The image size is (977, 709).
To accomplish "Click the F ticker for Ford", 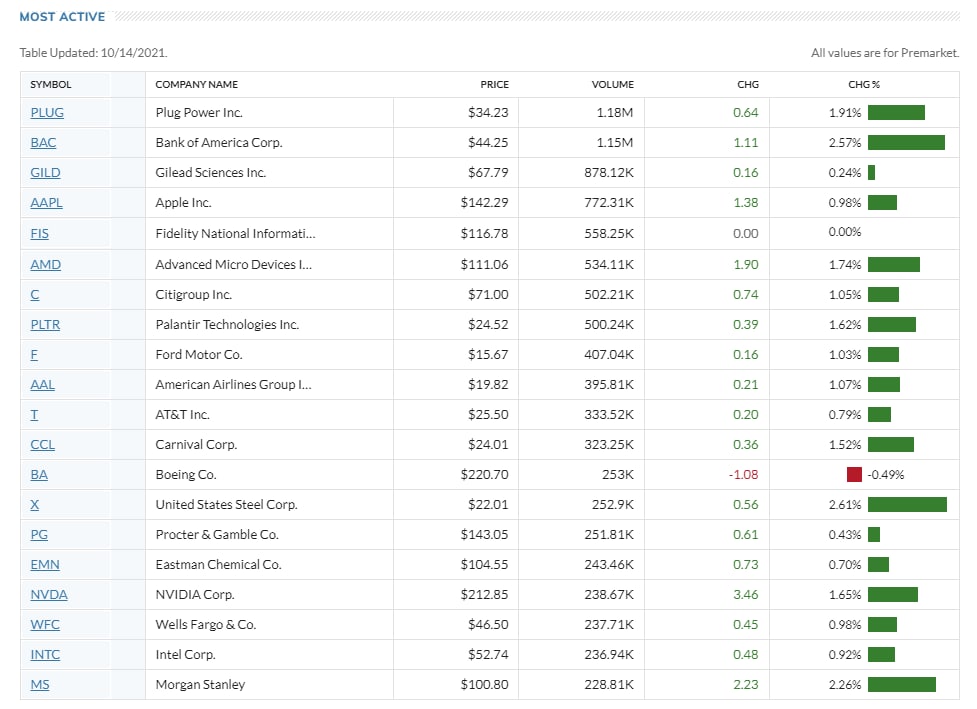I will [34, 354].
